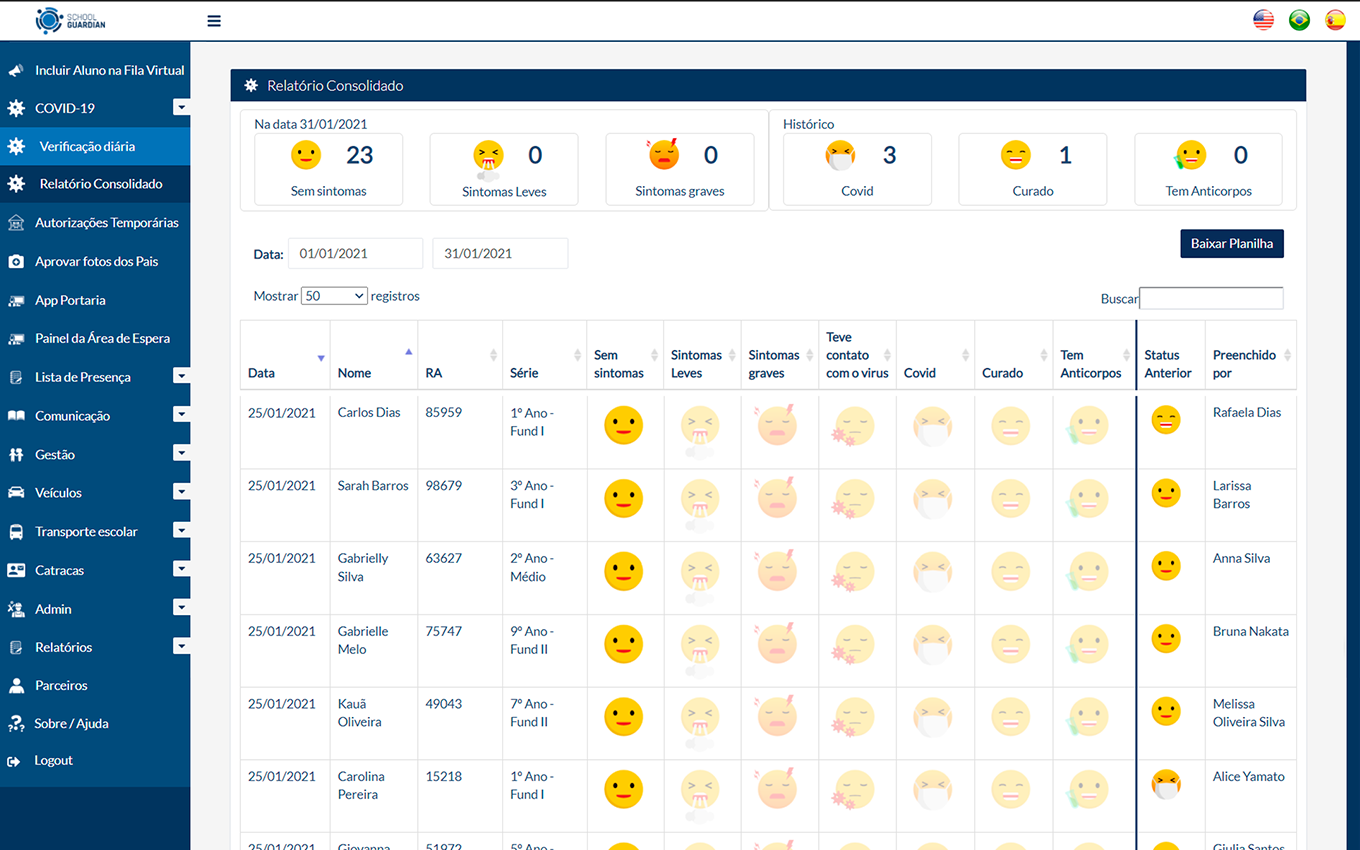This screenshot has width=1360, height=850.
Task: Expand the Lista de Presença submenu
Action: pyautogui.click(x=180, y=377)
